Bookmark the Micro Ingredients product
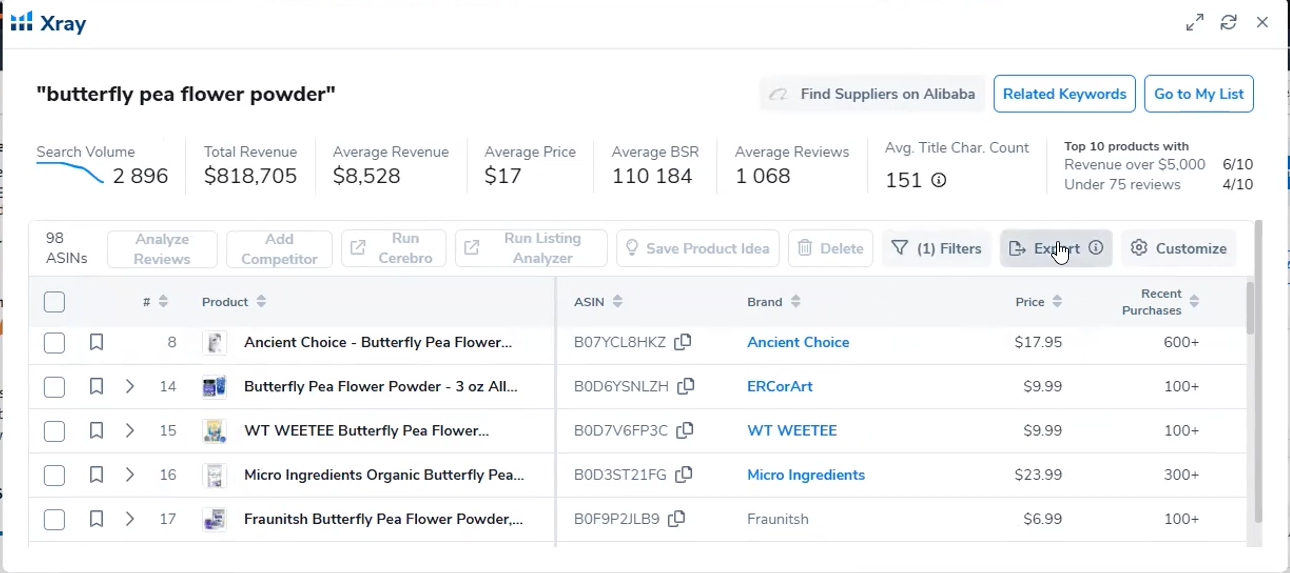 pyautogui.click(x=96, y=475)
